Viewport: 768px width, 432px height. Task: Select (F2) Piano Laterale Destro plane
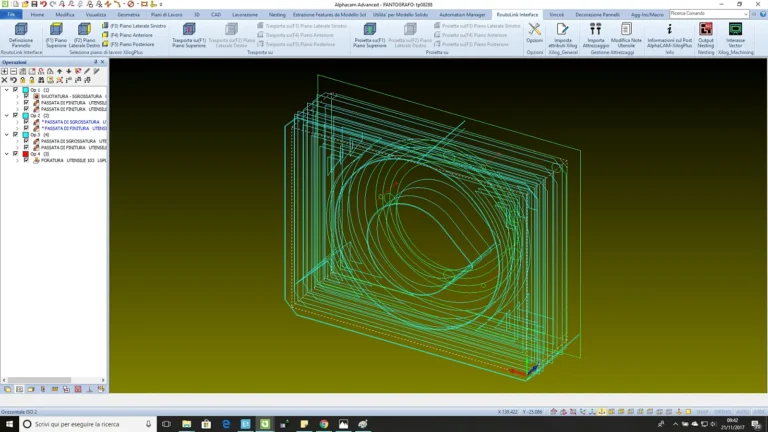[84, 34]
